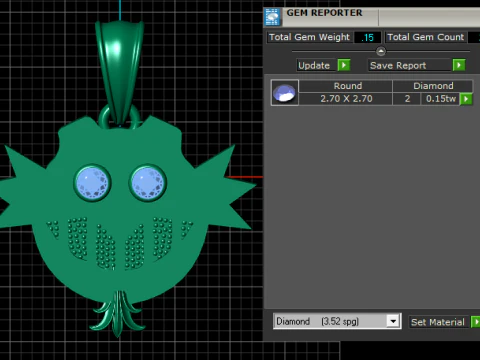480x360 pixels.
Task: Click the Round shape cell
Action: 346,86
